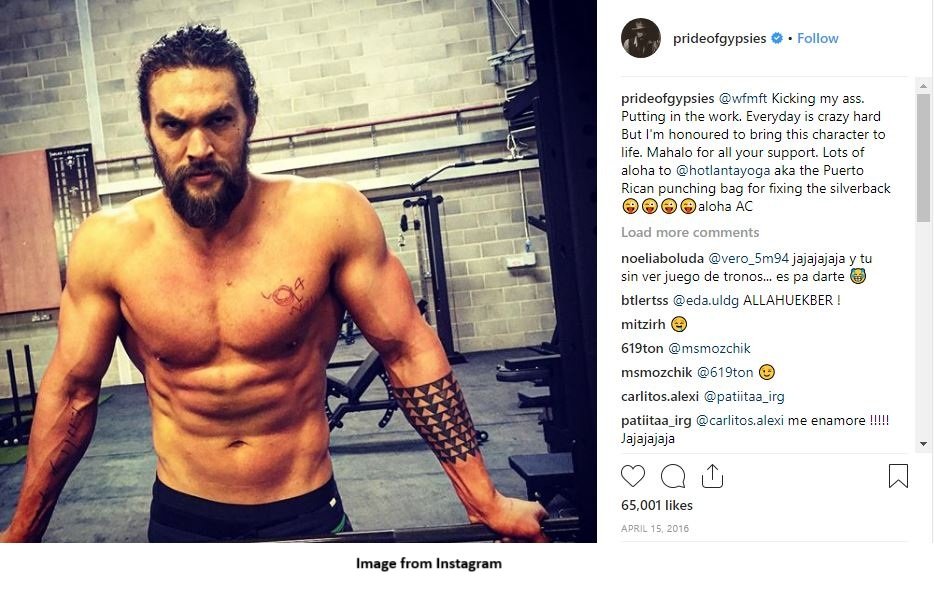Open the prideofgypsies profile avatar
The image size is (934, 589).
(640, 38)
